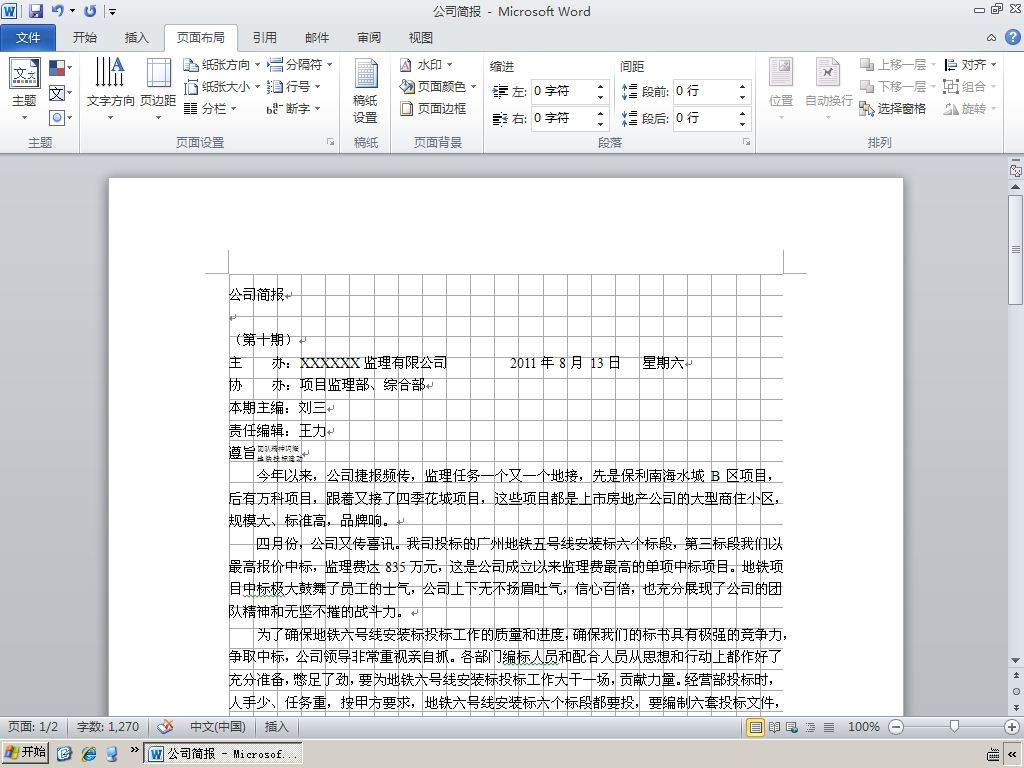Click the Page Borders (页面边框) button
1024x768 pixels.
pyautogui.click(x=433, y=108)
